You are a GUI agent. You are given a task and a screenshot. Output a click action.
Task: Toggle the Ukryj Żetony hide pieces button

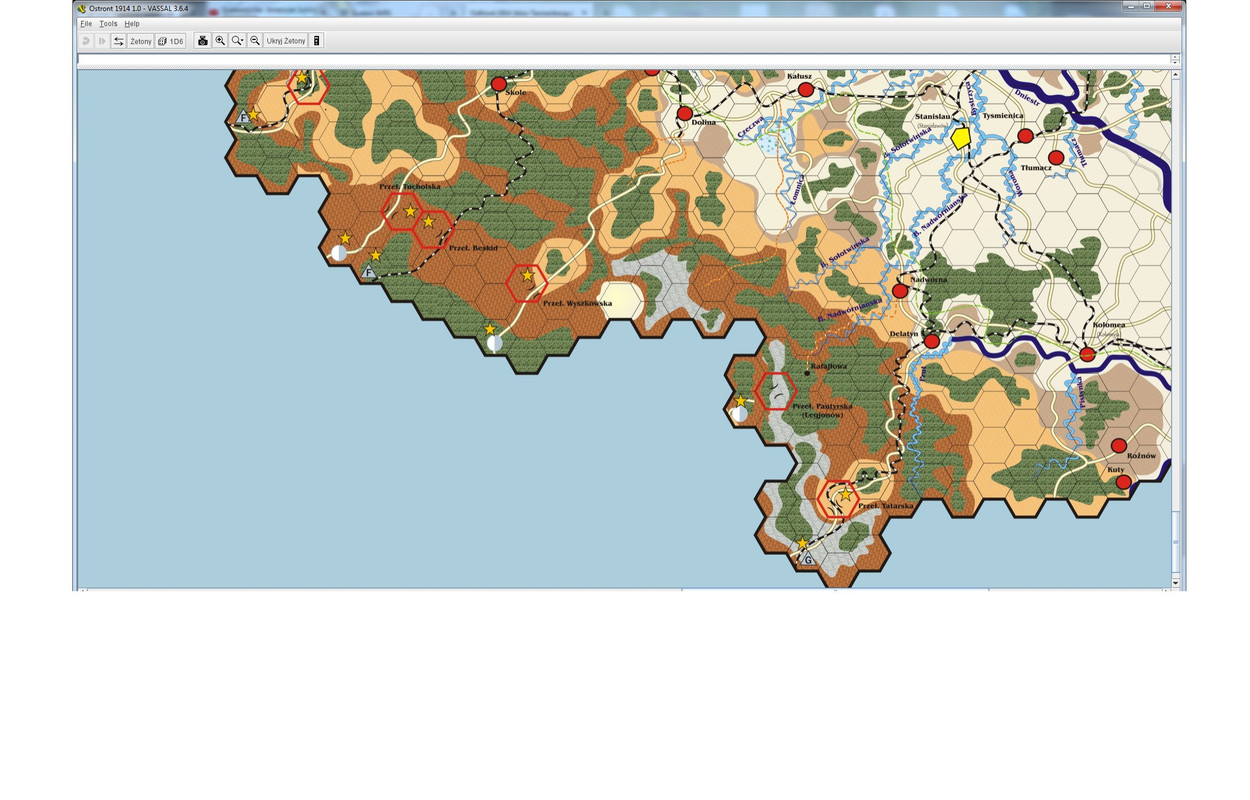pos(286,41)
